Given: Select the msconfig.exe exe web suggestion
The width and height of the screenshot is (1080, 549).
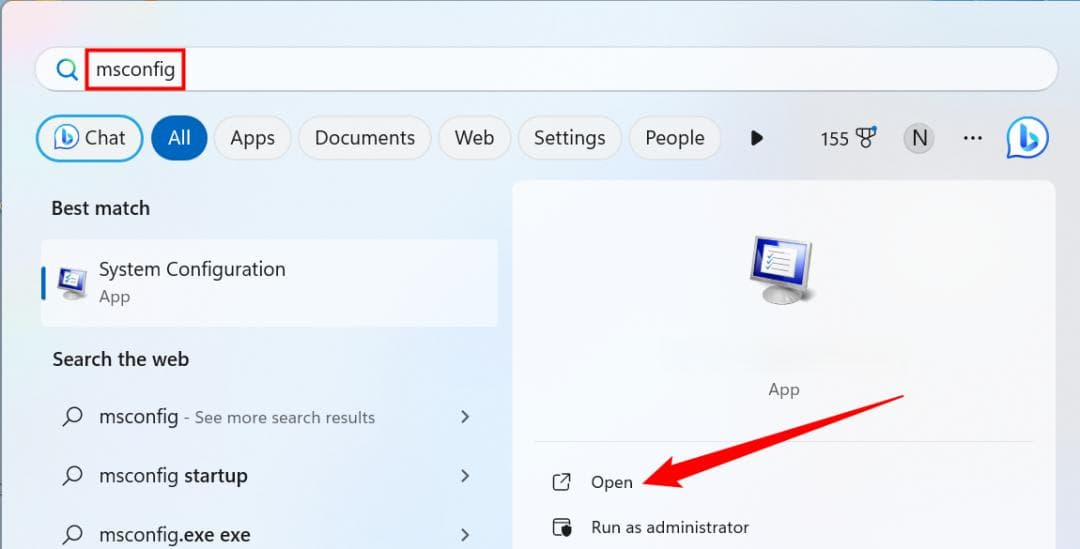Looking at the screenshot, I should point(269,535).
